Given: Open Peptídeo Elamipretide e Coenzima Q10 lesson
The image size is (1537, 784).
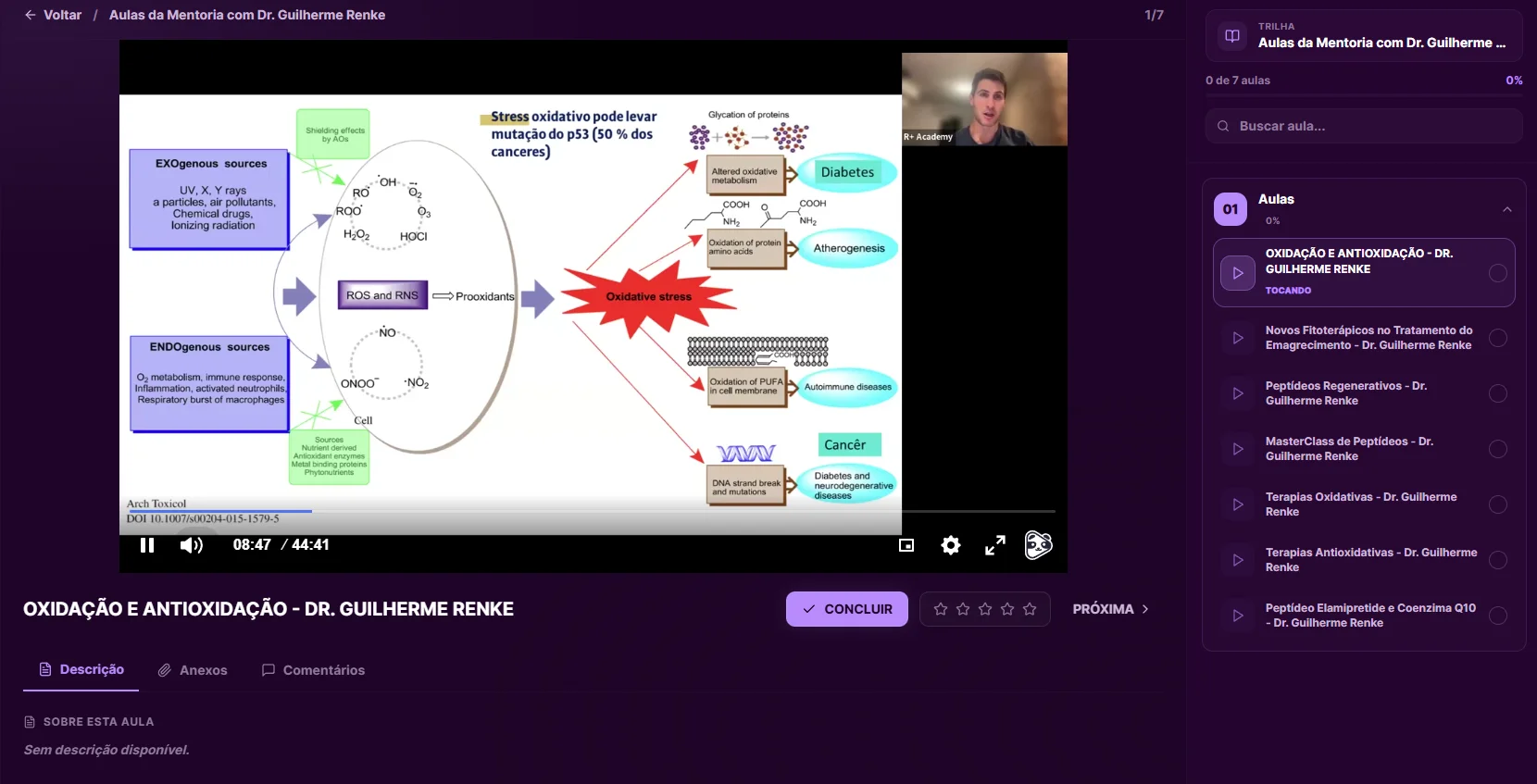Looking at the screenshot, I should [x=1370, y=616].
